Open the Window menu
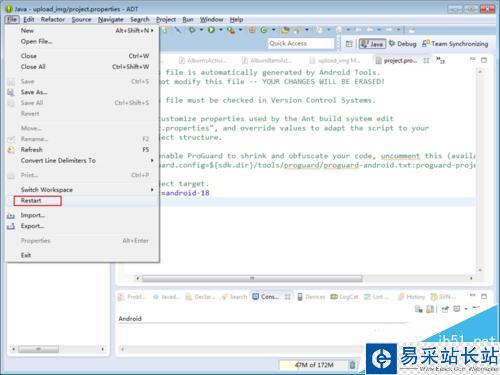This screenshot has height=375, width=500. 211,20
